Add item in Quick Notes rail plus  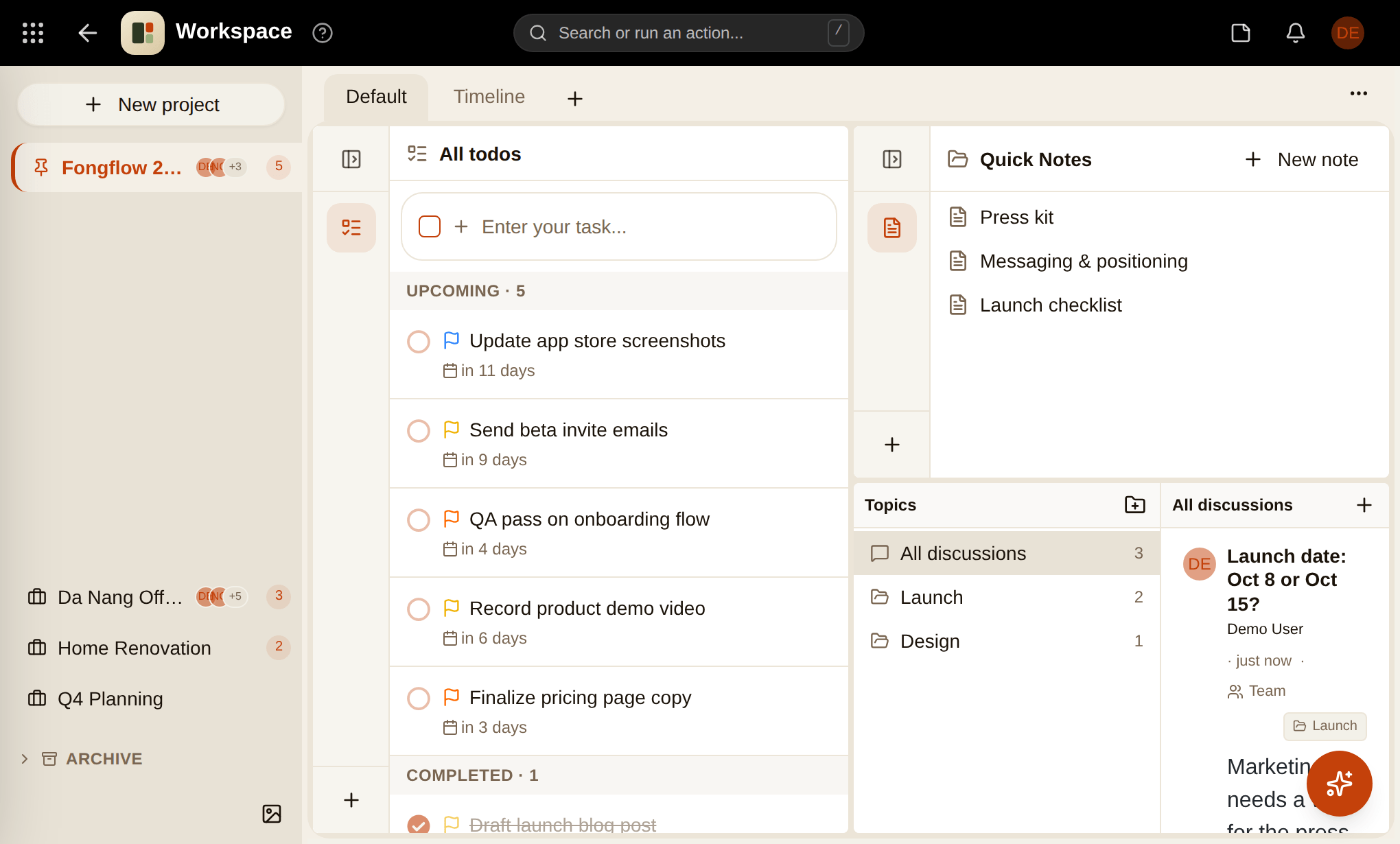pos(892,445)
